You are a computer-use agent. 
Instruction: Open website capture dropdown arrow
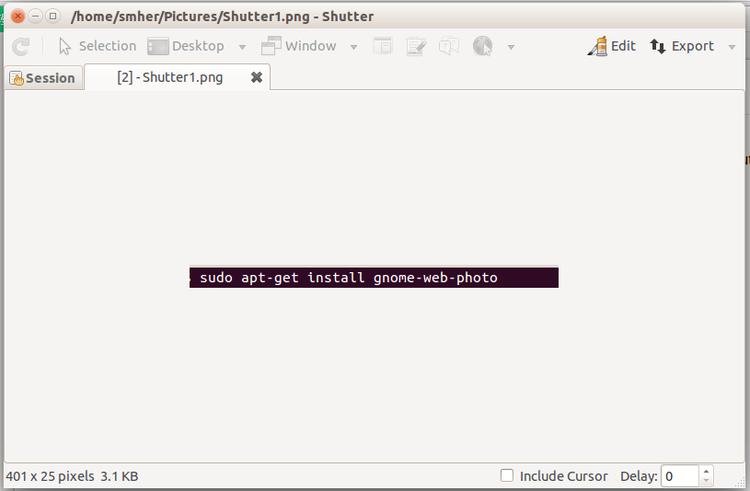[x=511, y=47]
